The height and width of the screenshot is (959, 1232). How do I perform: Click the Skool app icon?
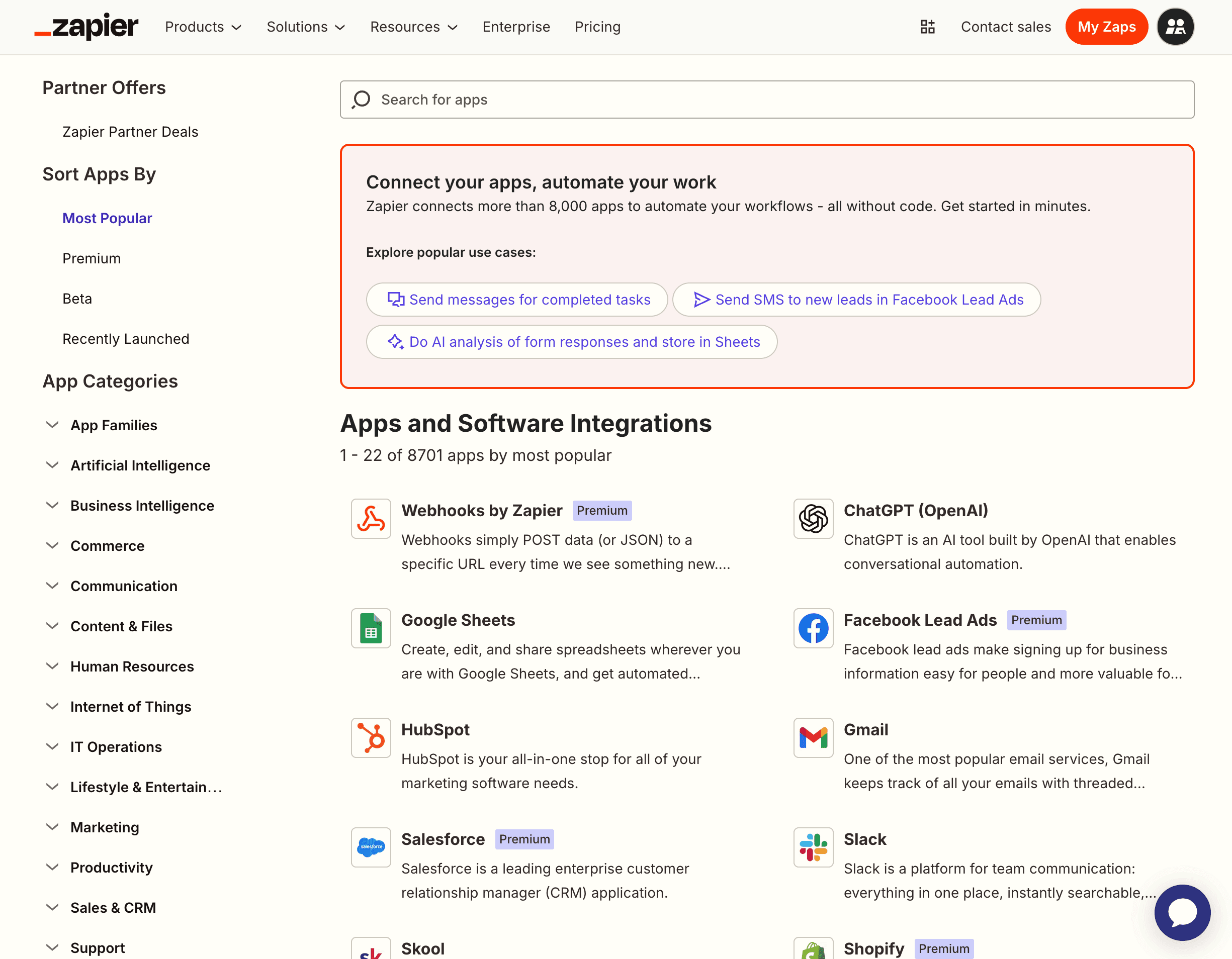[371, 948]
